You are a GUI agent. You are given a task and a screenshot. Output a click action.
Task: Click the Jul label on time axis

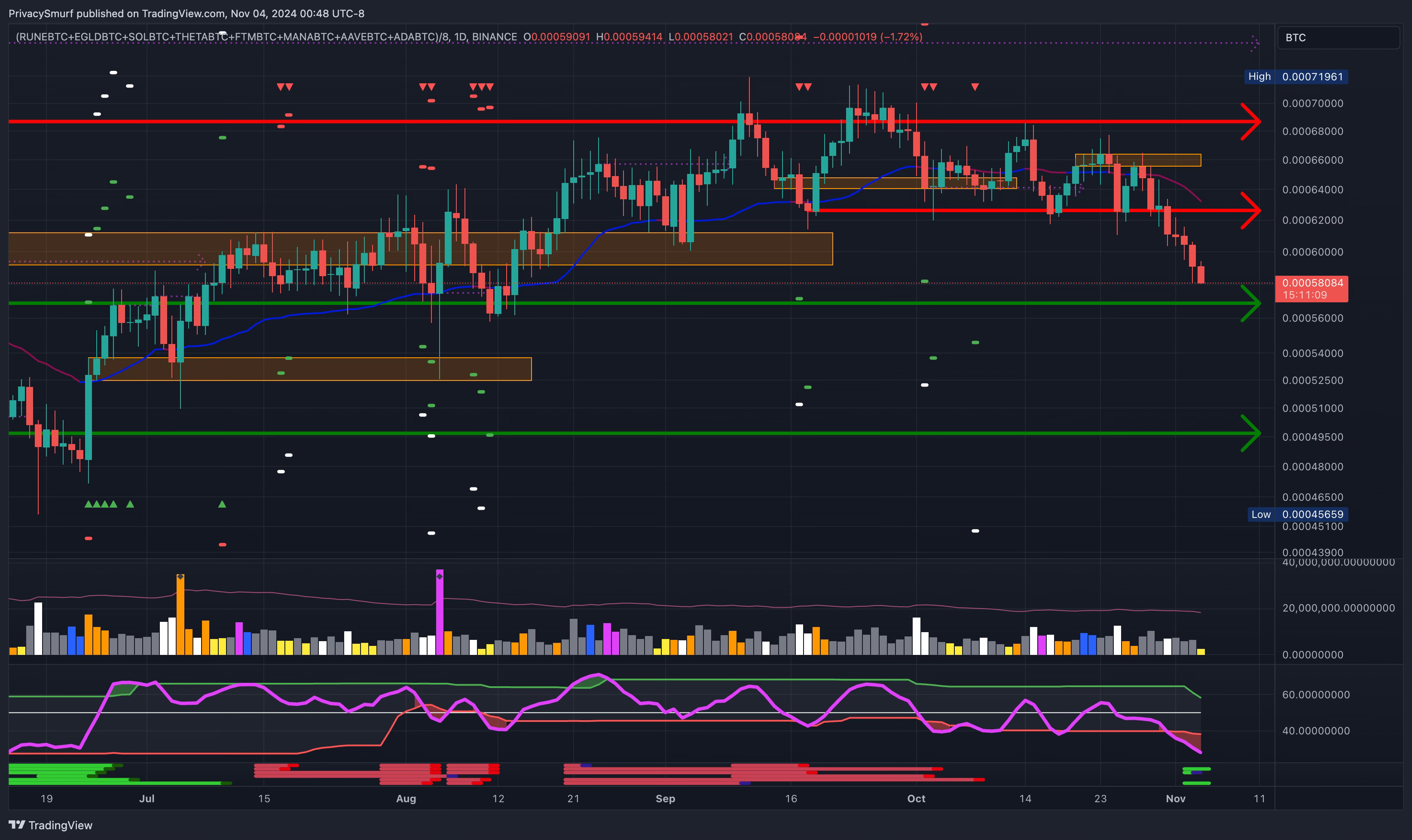(147, 799)
